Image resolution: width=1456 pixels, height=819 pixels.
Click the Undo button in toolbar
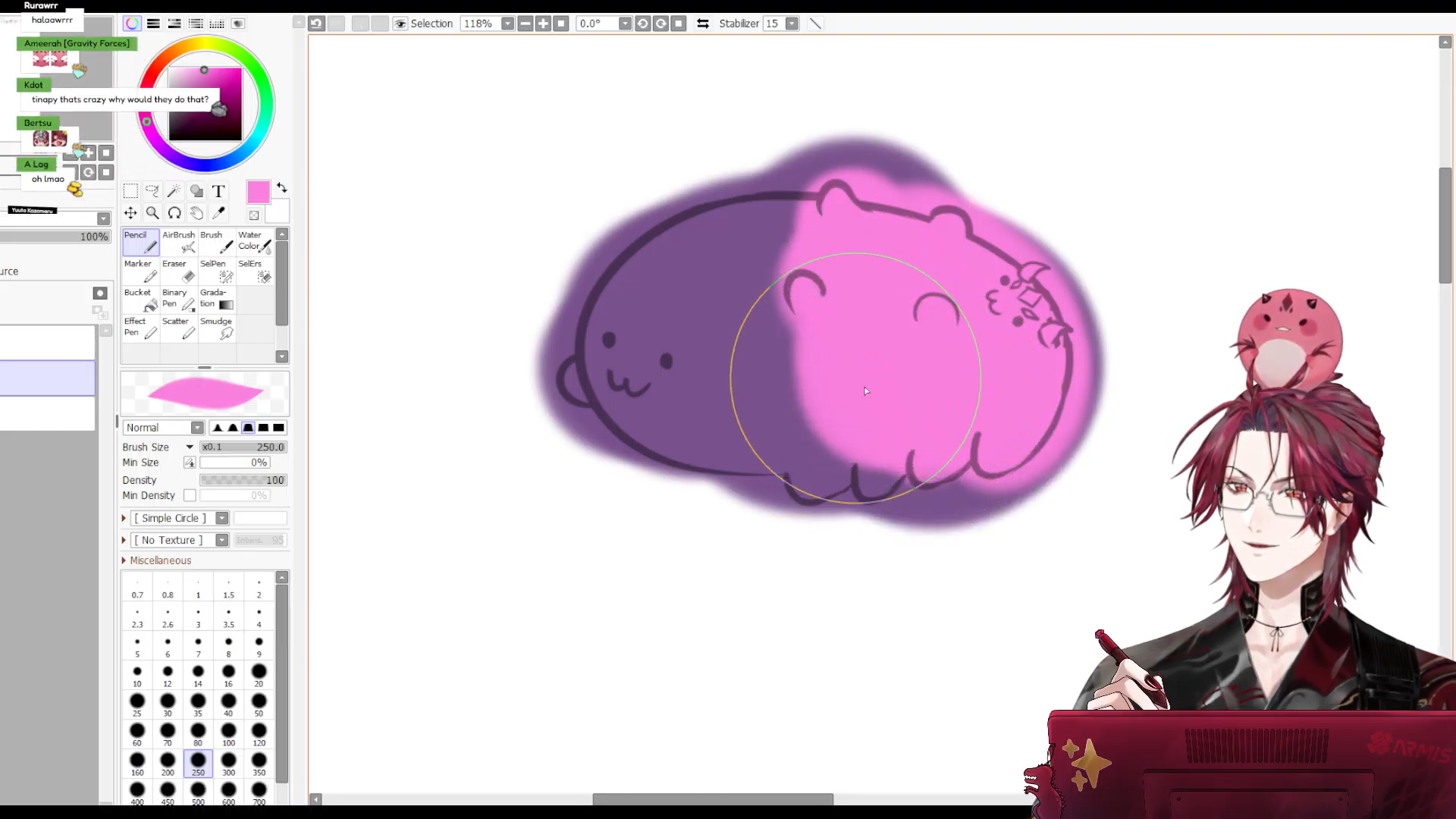pos(316,24)
